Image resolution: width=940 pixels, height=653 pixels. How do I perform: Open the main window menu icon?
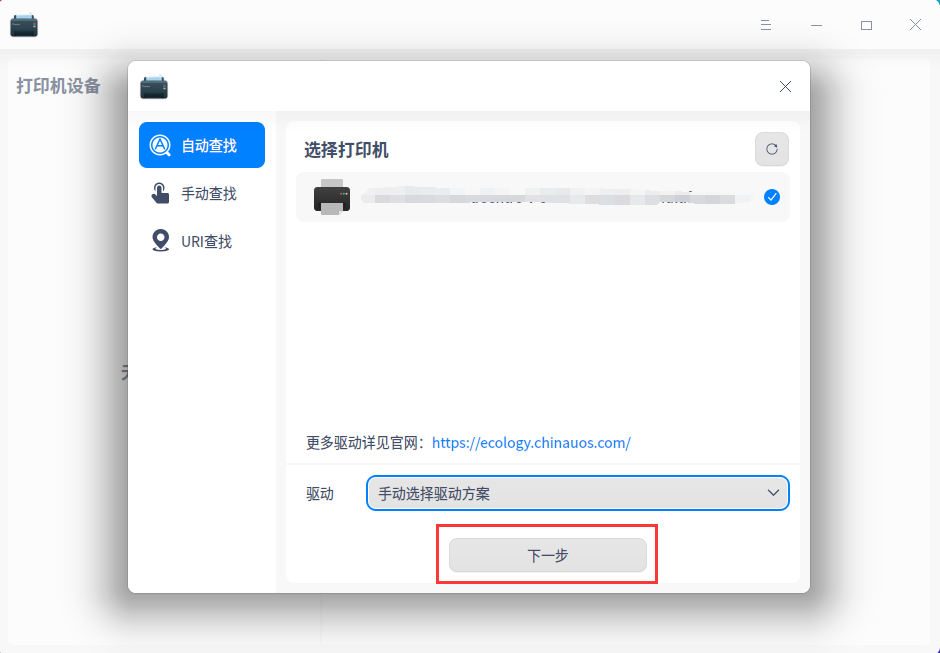click(766, 25)
